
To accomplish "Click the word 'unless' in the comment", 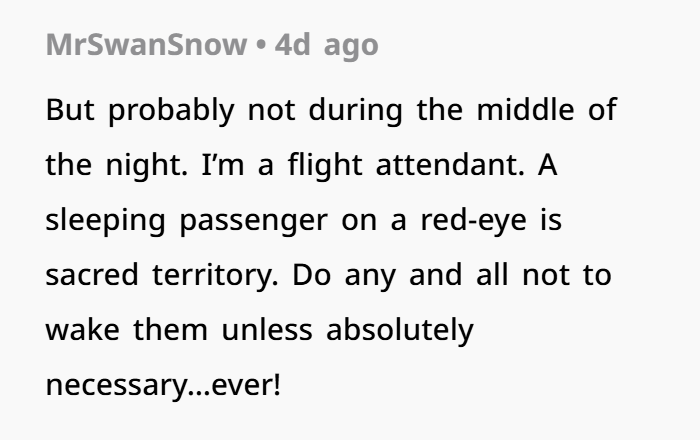I will (267, 330).
